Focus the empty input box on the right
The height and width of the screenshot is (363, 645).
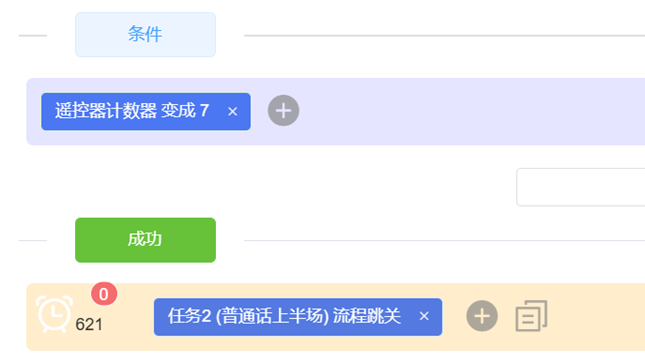pyautogui.click(x=580, y=187)
